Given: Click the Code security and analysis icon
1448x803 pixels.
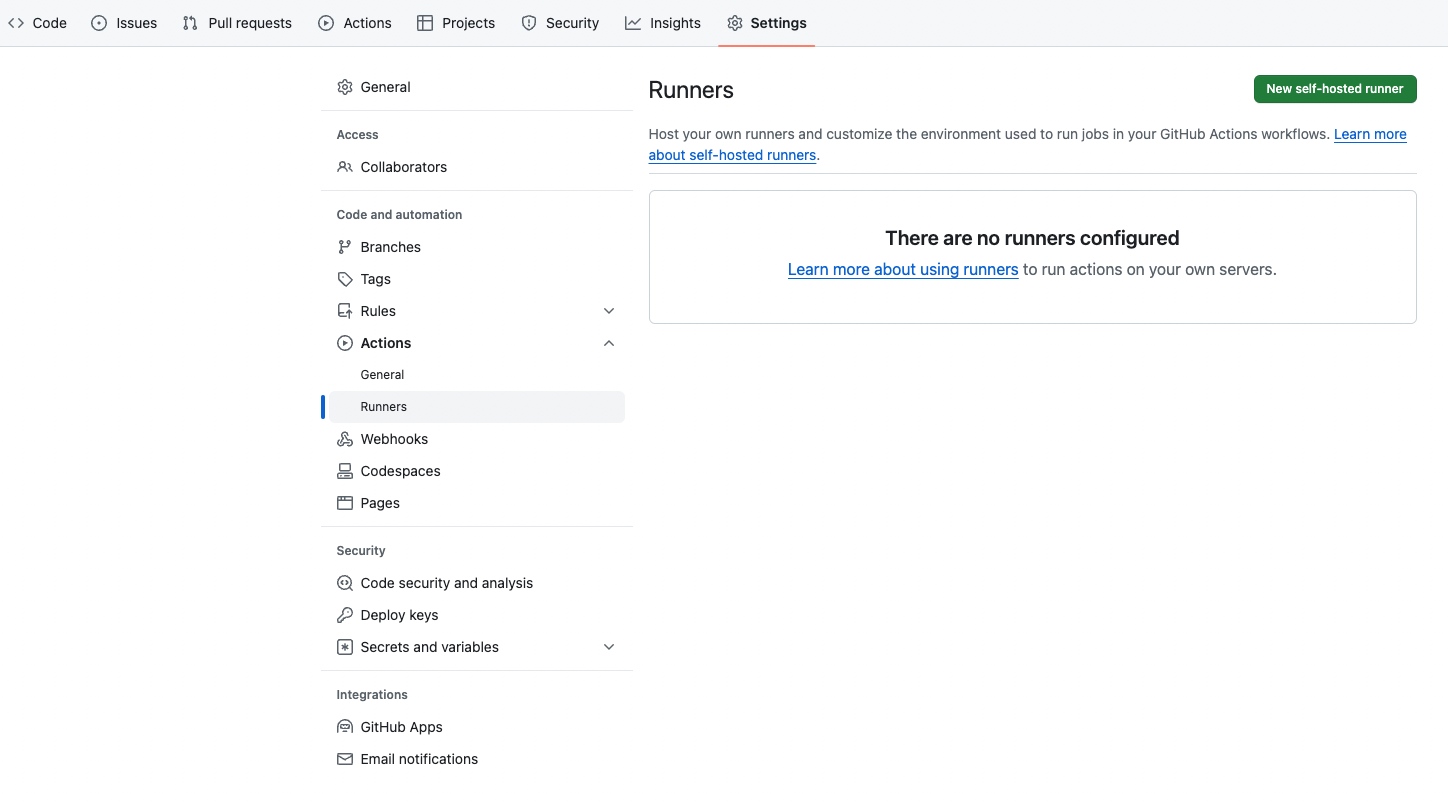Looking at the screenshot, I should click(345, 583).
